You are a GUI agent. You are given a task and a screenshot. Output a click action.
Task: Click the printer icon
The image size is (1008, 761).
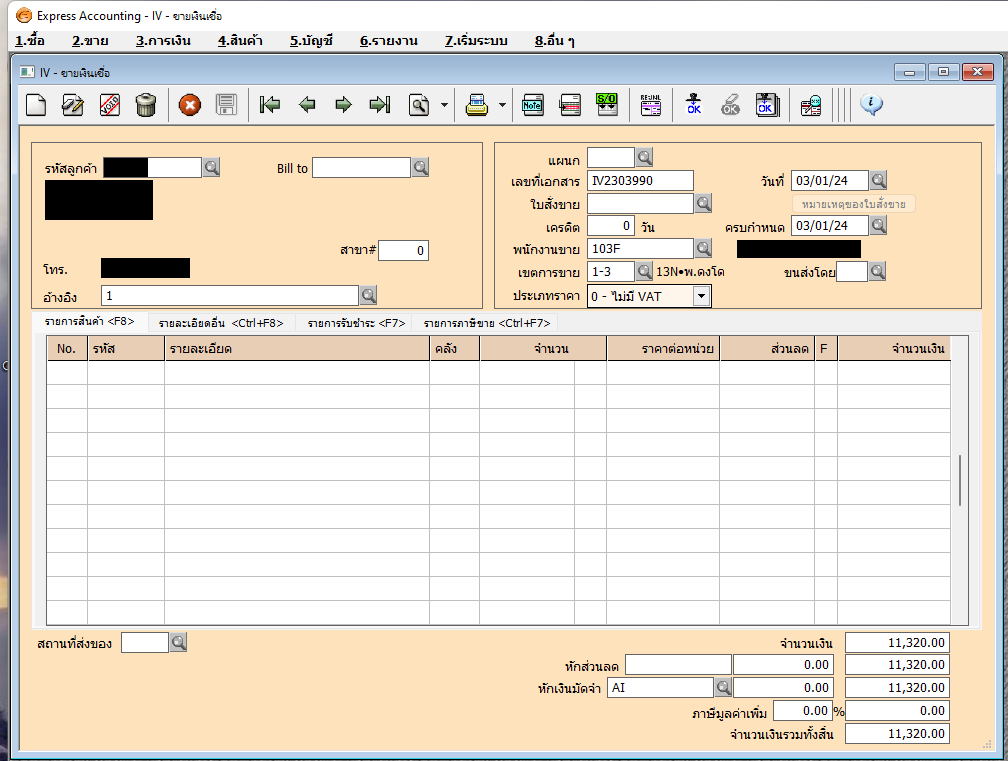point(478,105)
